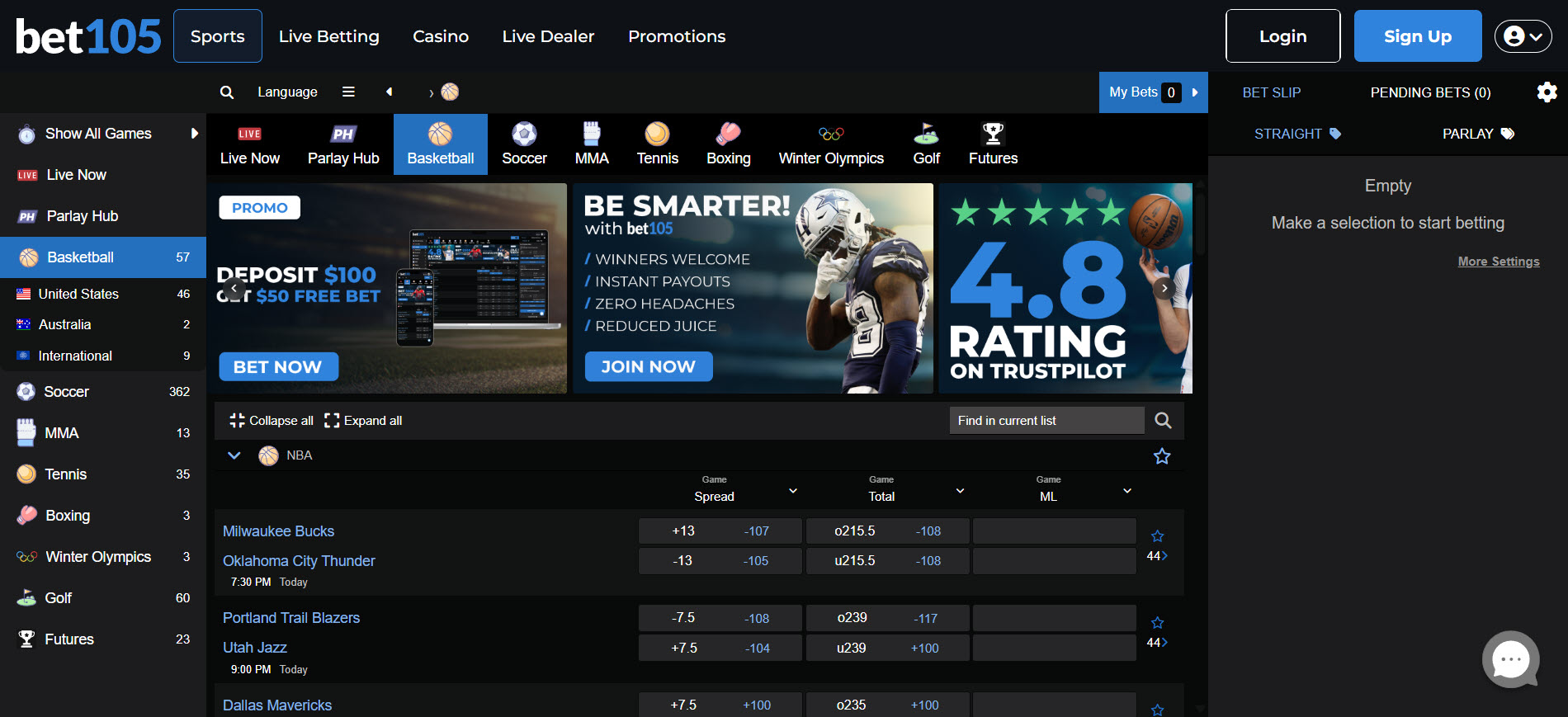Open Boxing in the left sidebar
Screen dimensions: 1568x717
click(103, 516)
